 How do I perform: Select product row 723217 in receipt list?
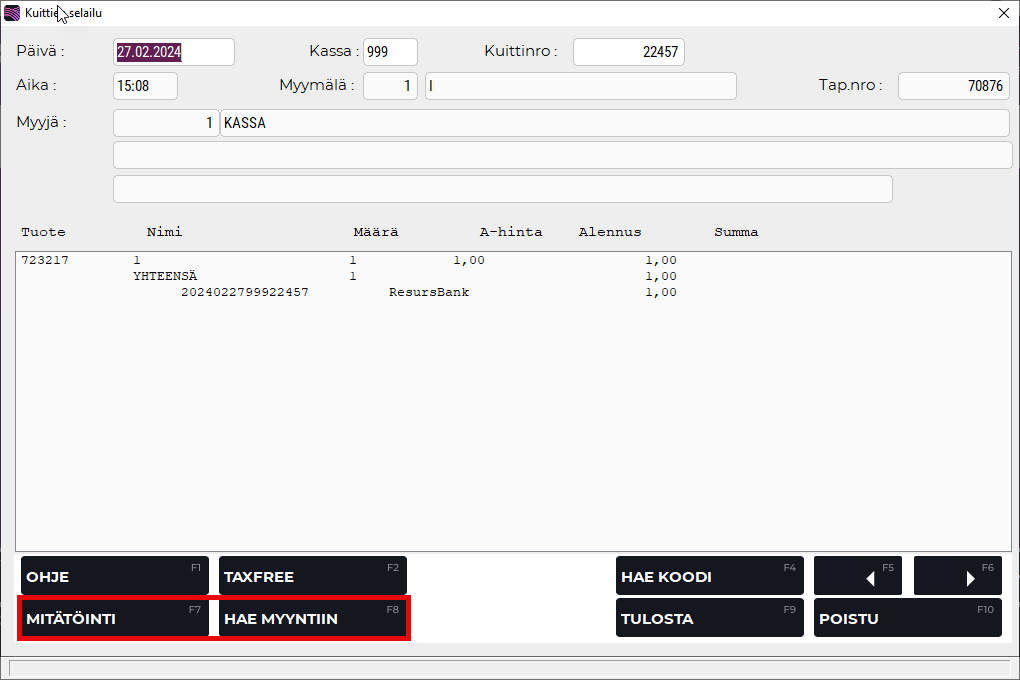[348, 260]
